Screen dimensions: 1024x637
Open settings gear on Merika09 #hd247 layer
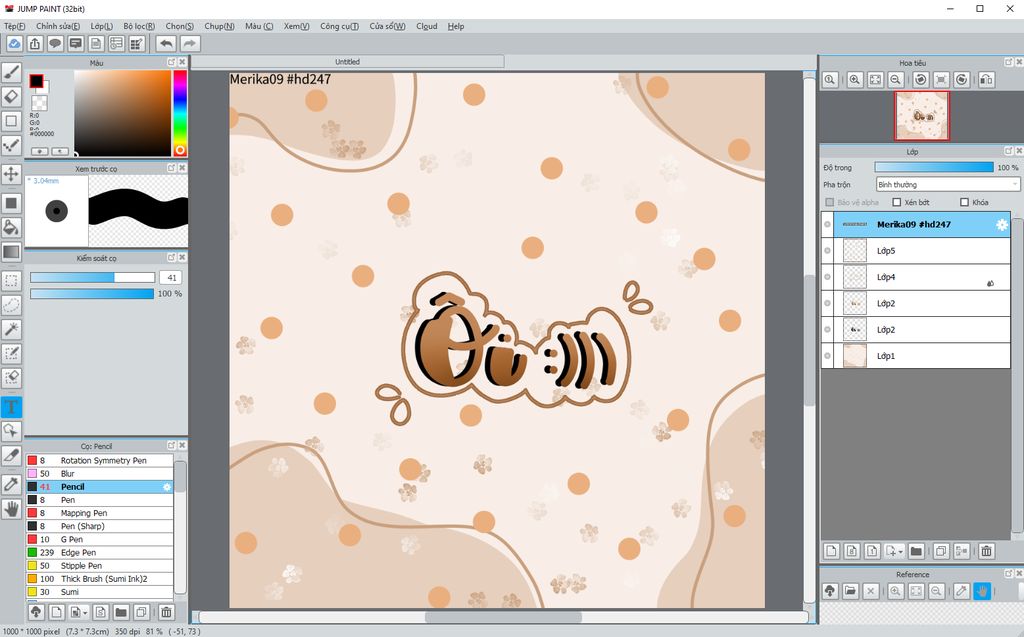pos(1001,225)
